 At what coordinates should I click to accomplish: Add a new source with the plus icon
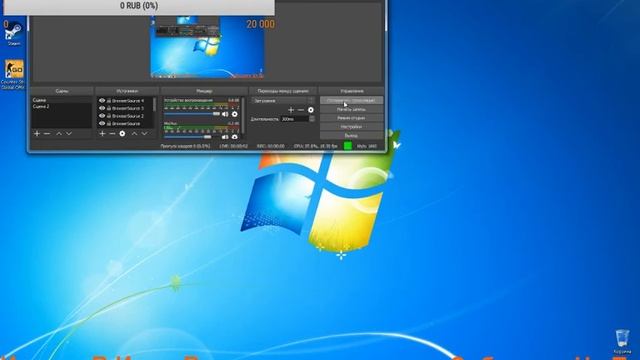coord(102,133)
